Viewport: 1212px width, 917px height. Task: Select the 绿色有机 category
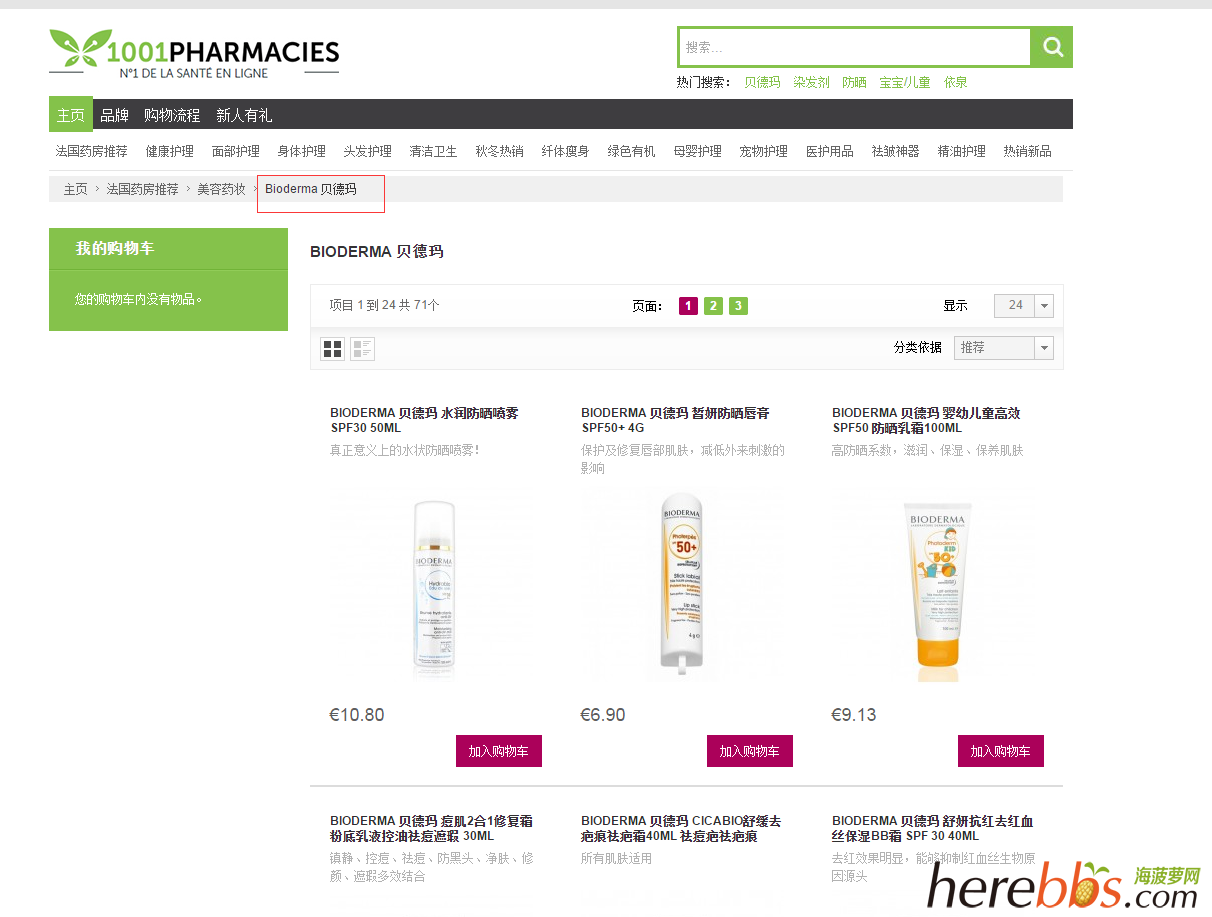(x=632, y=151)
